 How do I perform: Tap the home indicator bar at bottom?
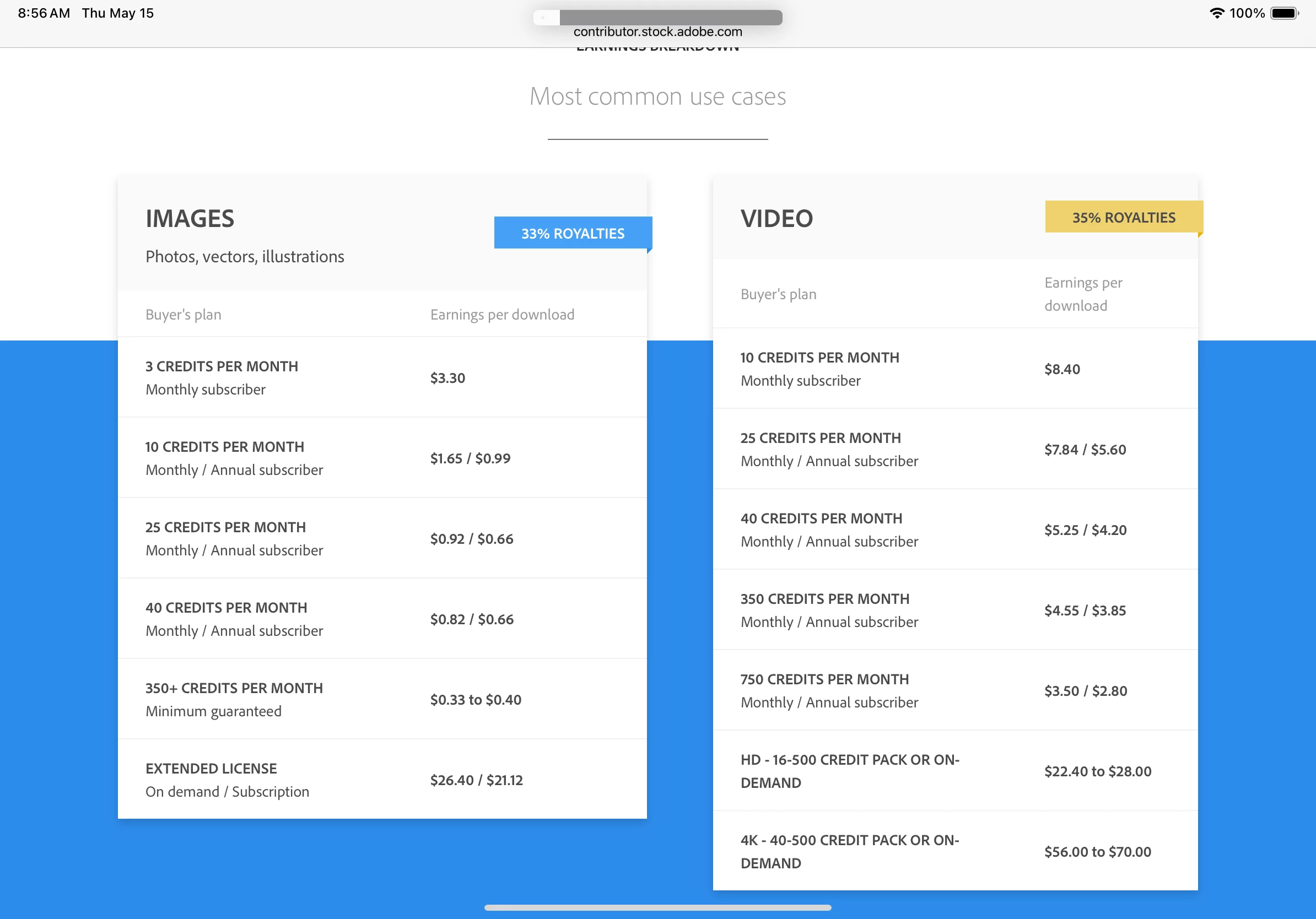tap(657, 907)
